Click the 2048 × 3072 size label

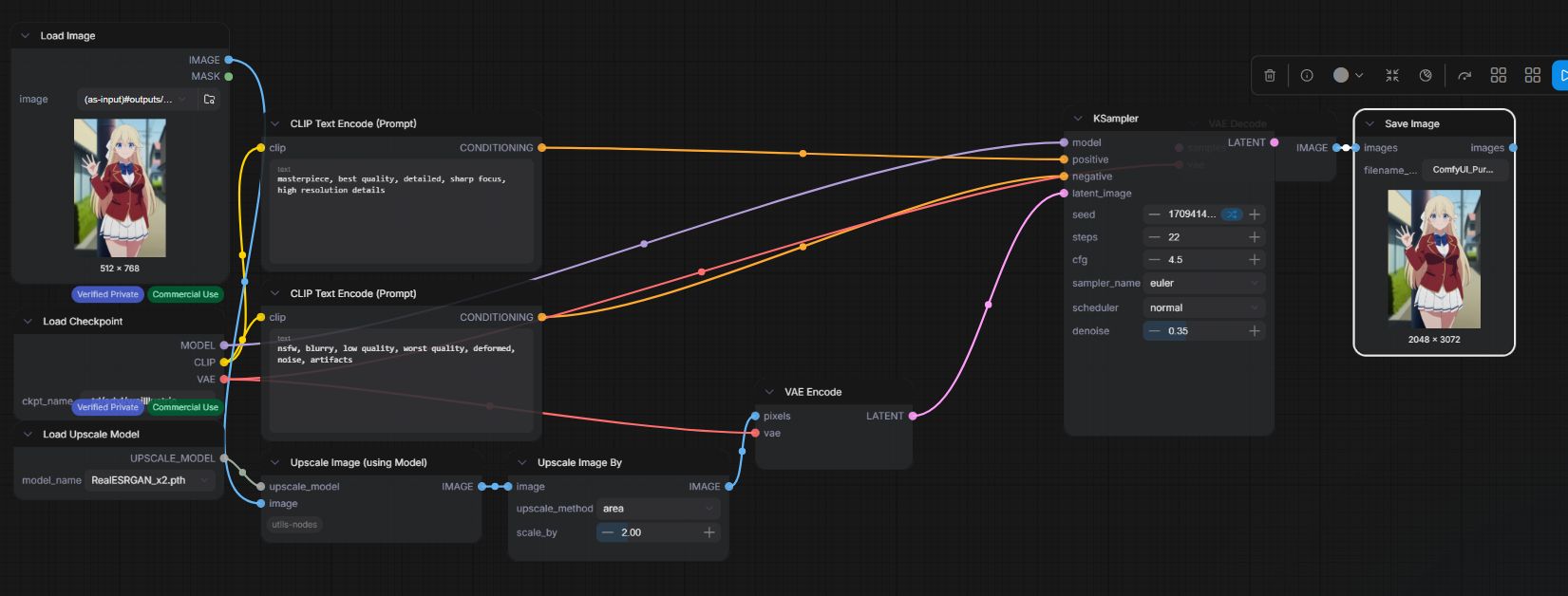(x=1434, y=339)
